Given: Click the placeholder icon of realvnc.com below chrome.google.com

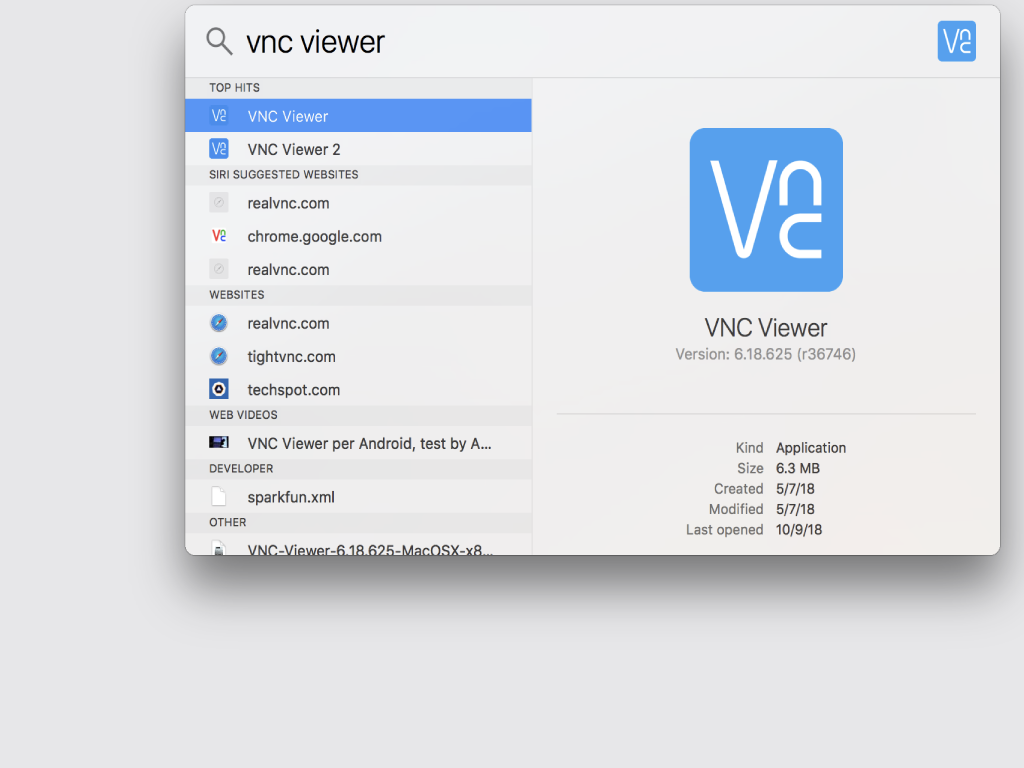Looking at the screenshot, I should 219,269.
